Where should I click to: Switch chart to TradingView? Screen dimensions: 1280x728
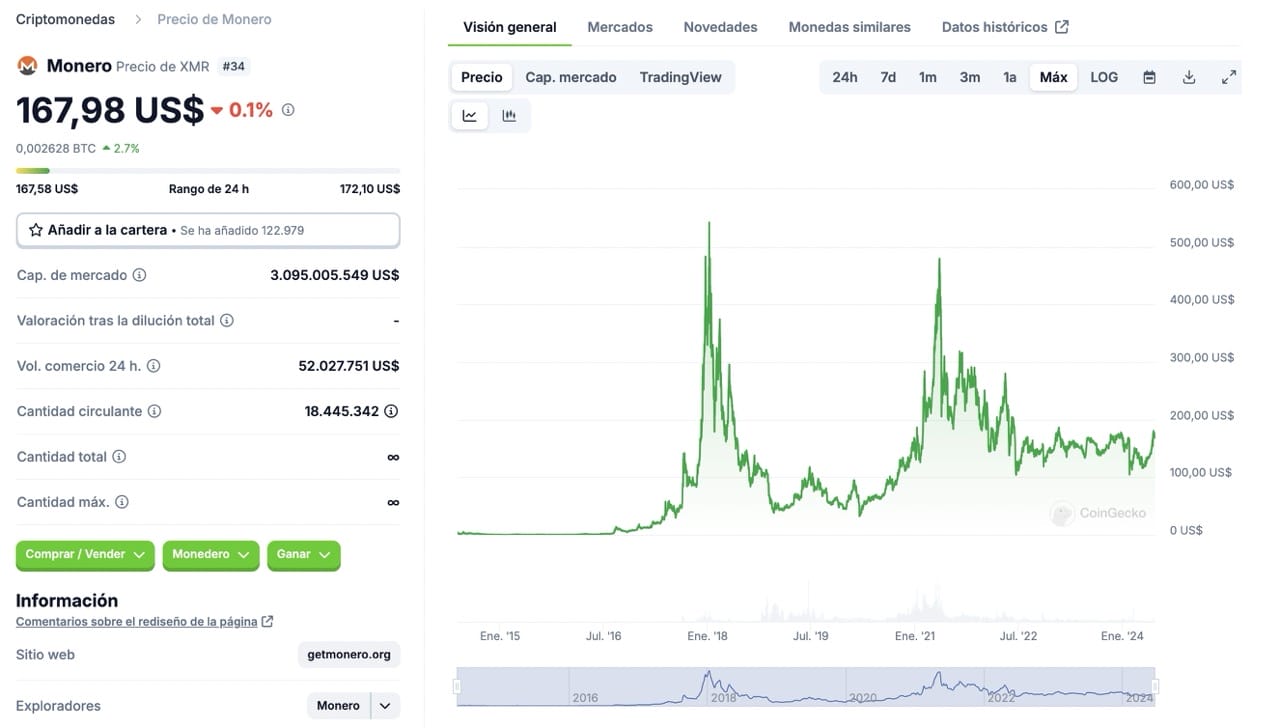pos(680,77)
